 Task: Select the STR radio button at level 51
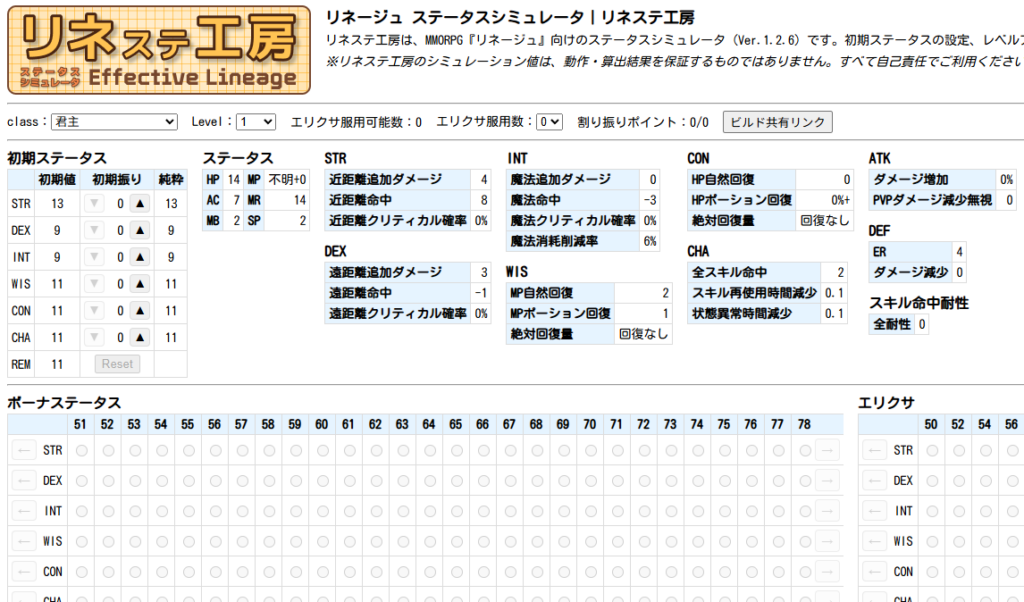click(81, 451)
